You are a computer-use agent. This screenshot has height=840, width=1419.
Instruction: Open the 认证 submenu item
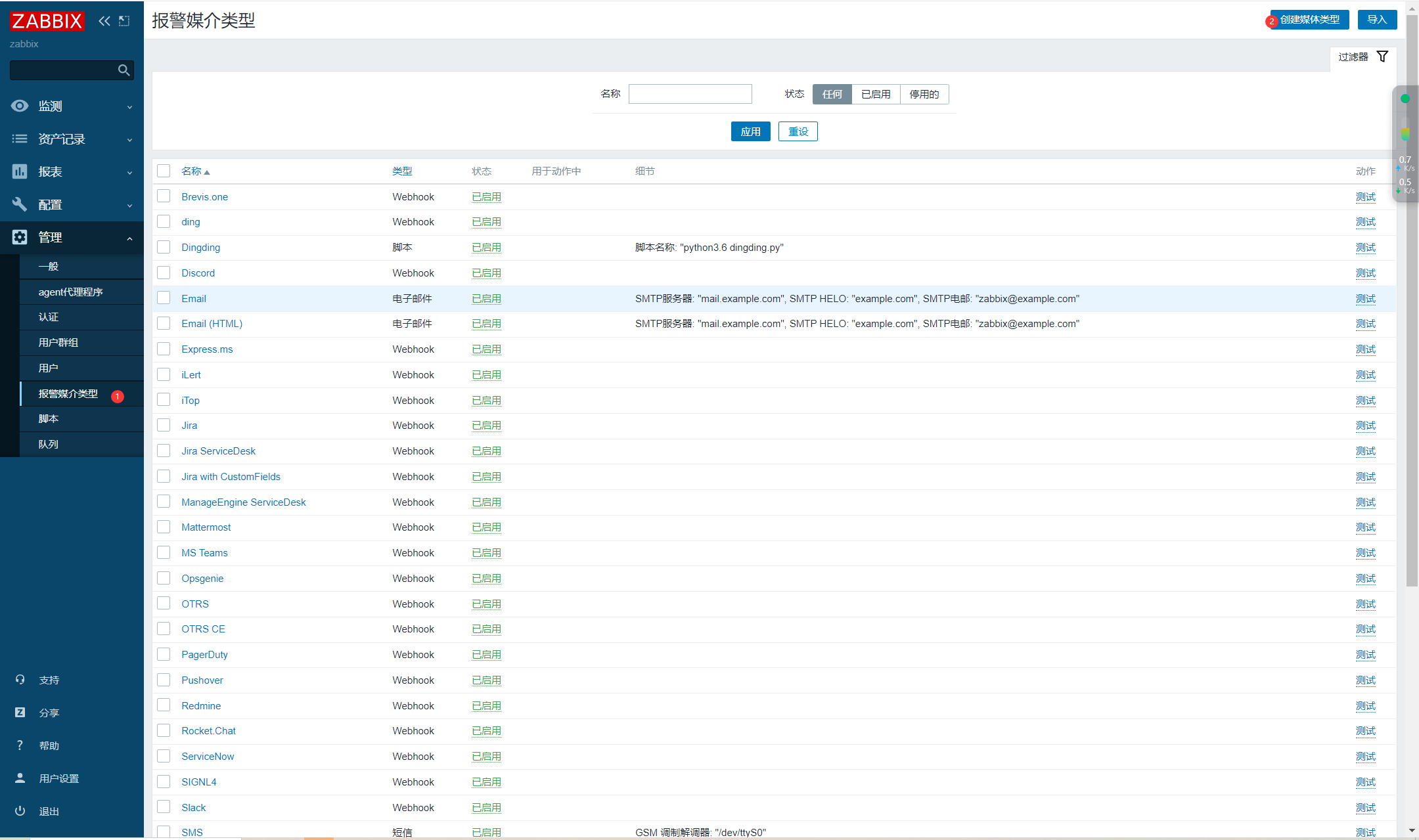pos(81,317)
